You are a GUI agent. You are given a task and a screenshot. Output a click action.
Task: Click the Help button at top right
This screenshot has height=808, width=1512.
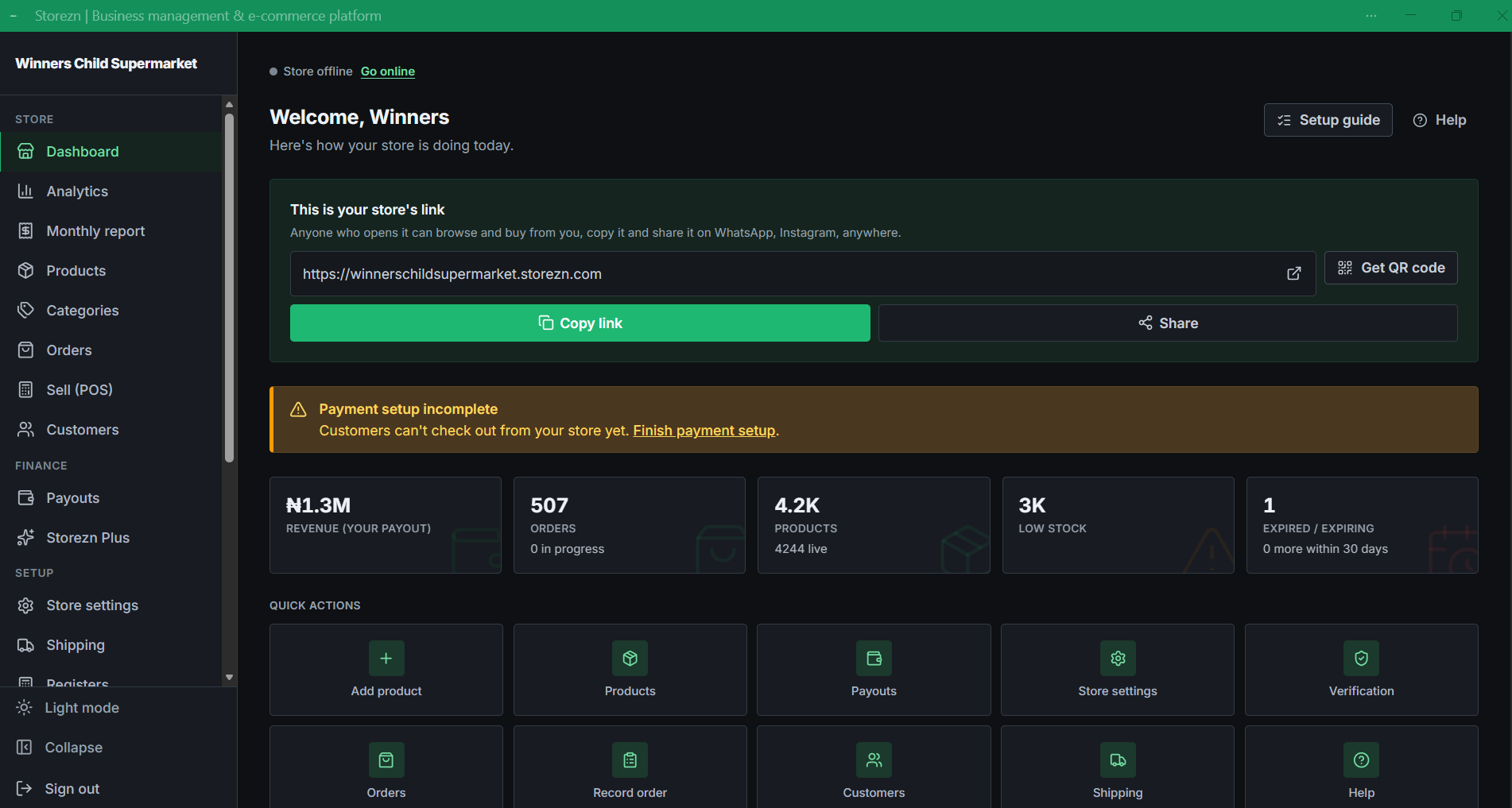1440,120
